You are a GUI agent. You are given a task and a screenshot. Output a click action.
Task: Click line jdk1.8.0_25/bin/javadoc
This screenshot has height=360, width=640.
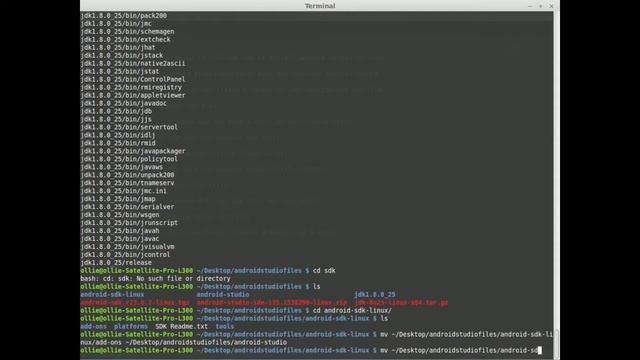pos(123,103)
